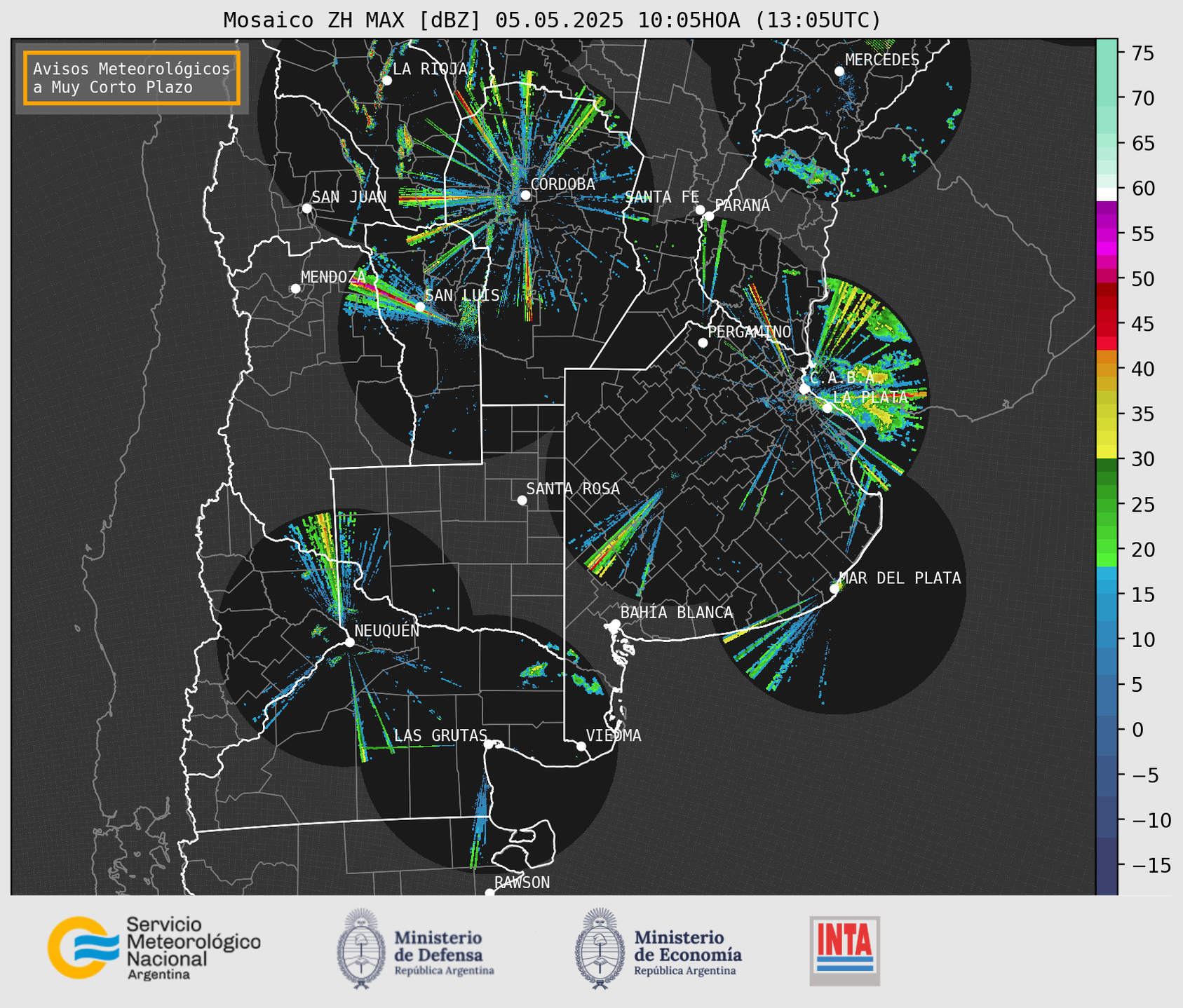Click the Santa Rosa city dot

point(522,500)
